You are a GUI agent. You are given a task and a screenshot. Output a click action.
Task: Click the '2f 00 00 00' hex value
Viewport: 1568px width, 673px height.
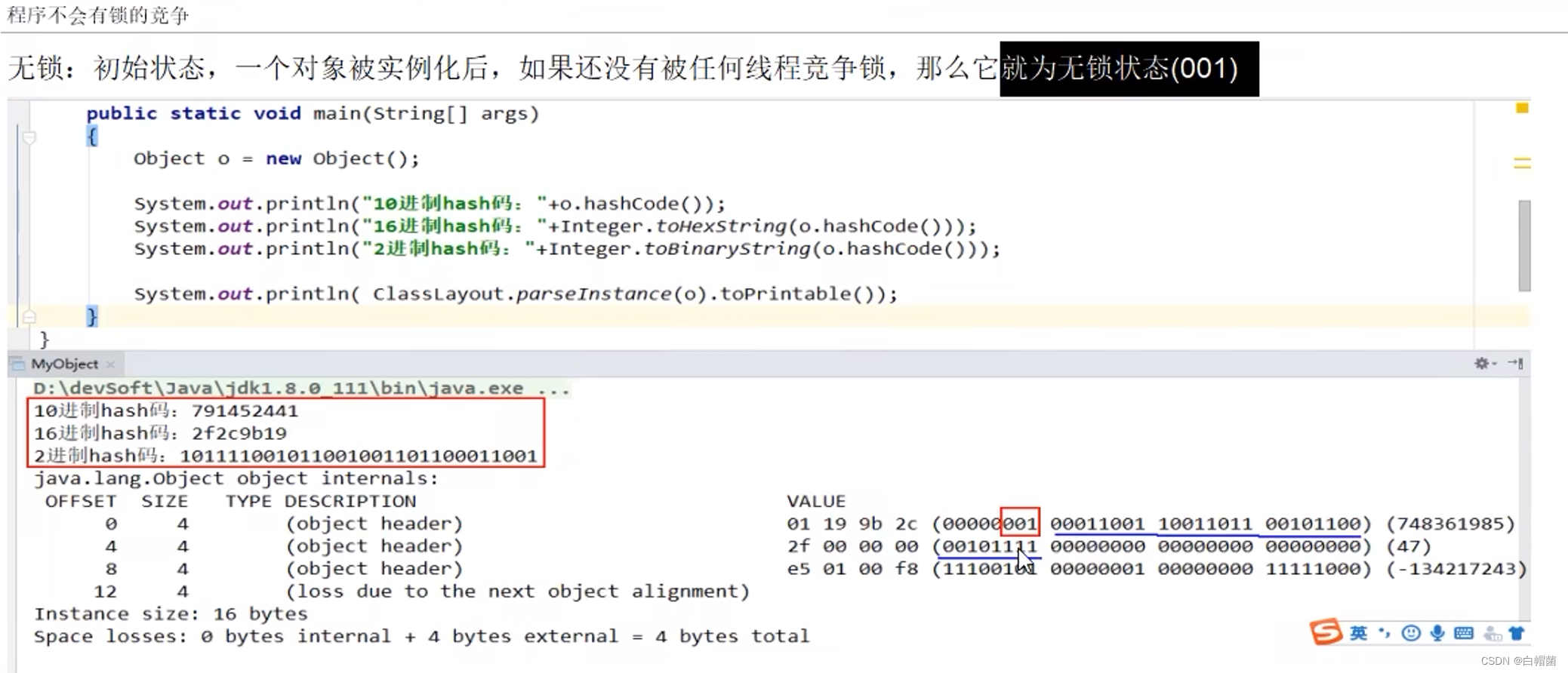coord(852,546)
